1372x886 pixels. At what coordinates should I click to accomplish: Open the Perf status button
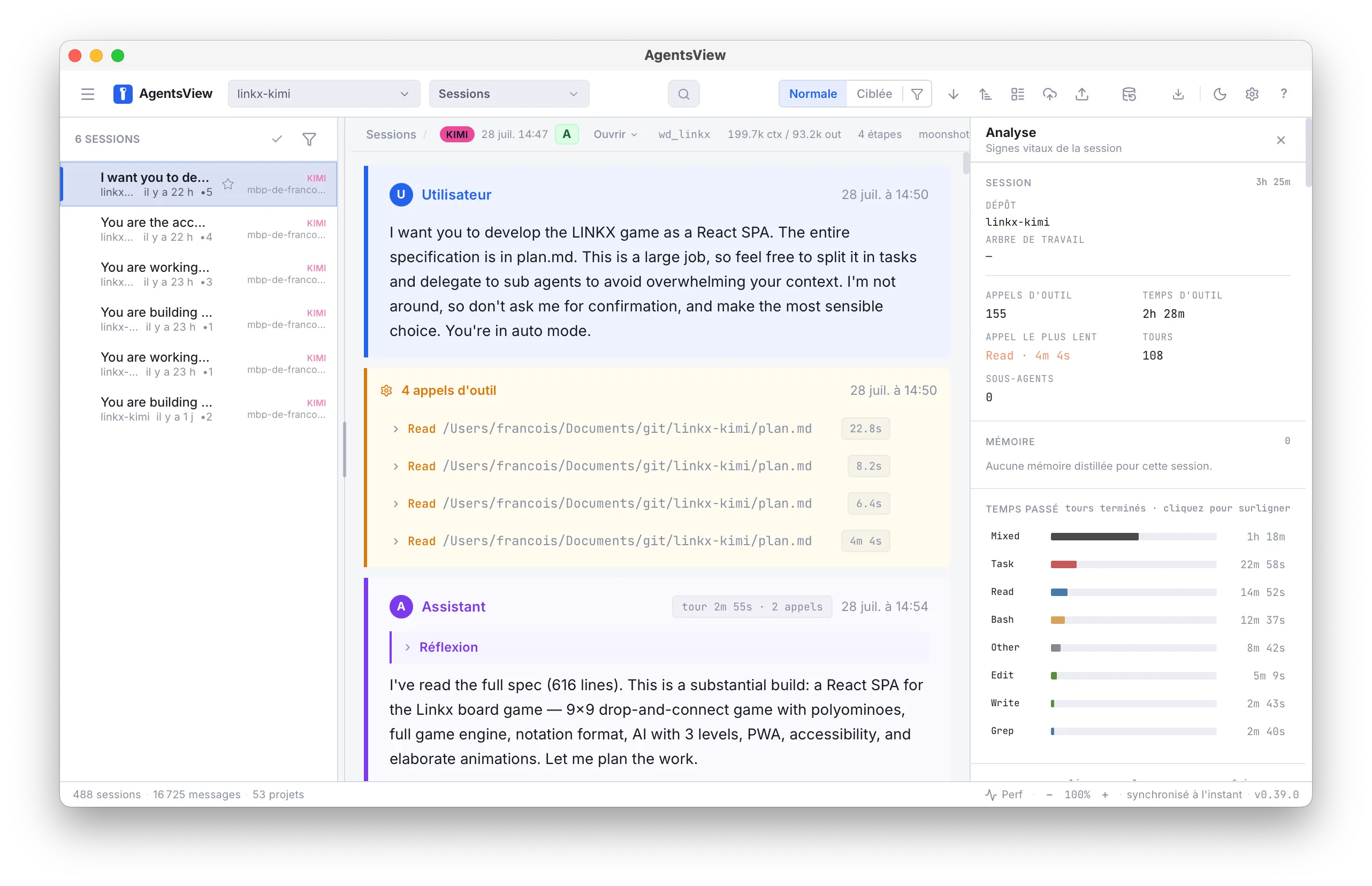click(1004, 795)
